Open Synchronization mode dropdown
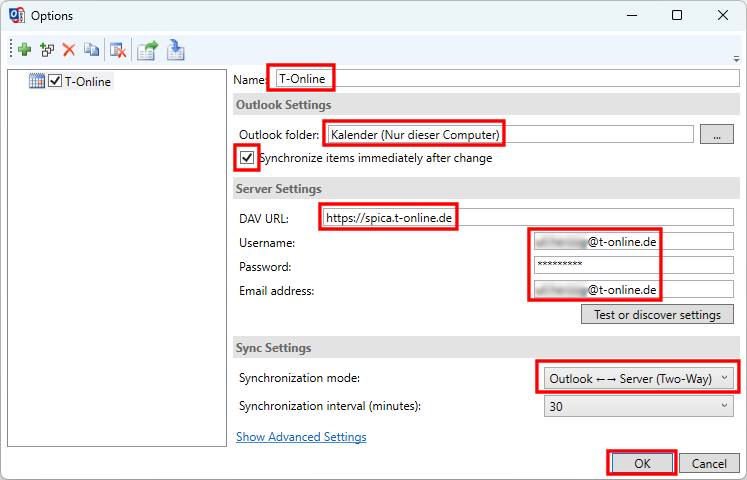Screen dimensions: 747x480 pos(639,378)
